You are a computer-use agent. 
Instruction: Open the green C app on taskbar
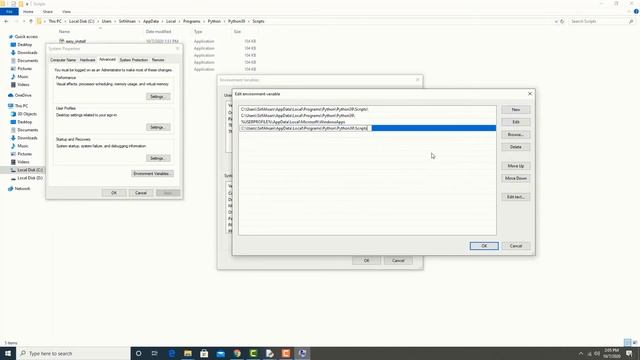coord(253,353)
